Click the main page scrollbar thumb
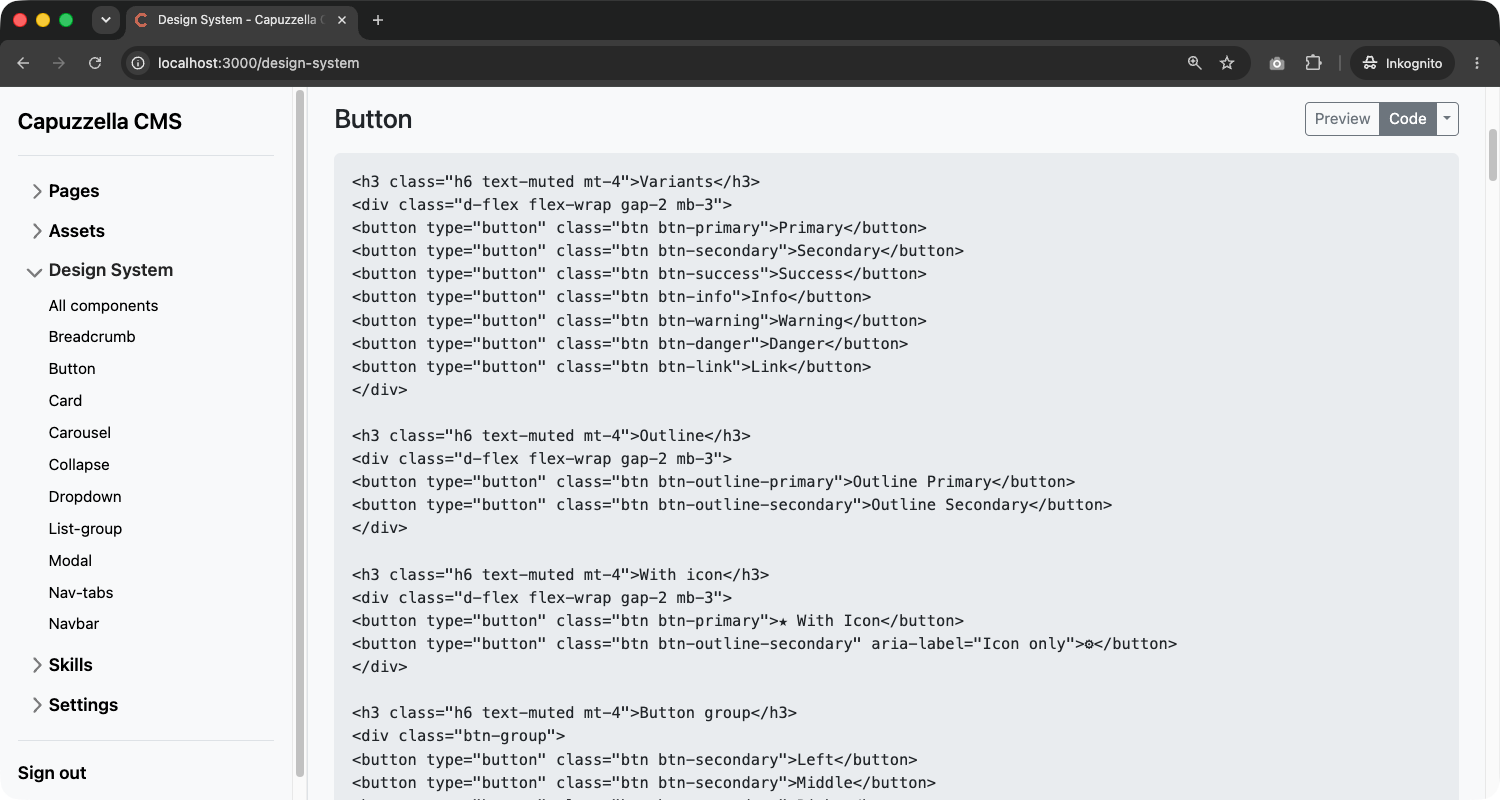This screenshot has height=800, width=1500. [x=1493, y=153]
